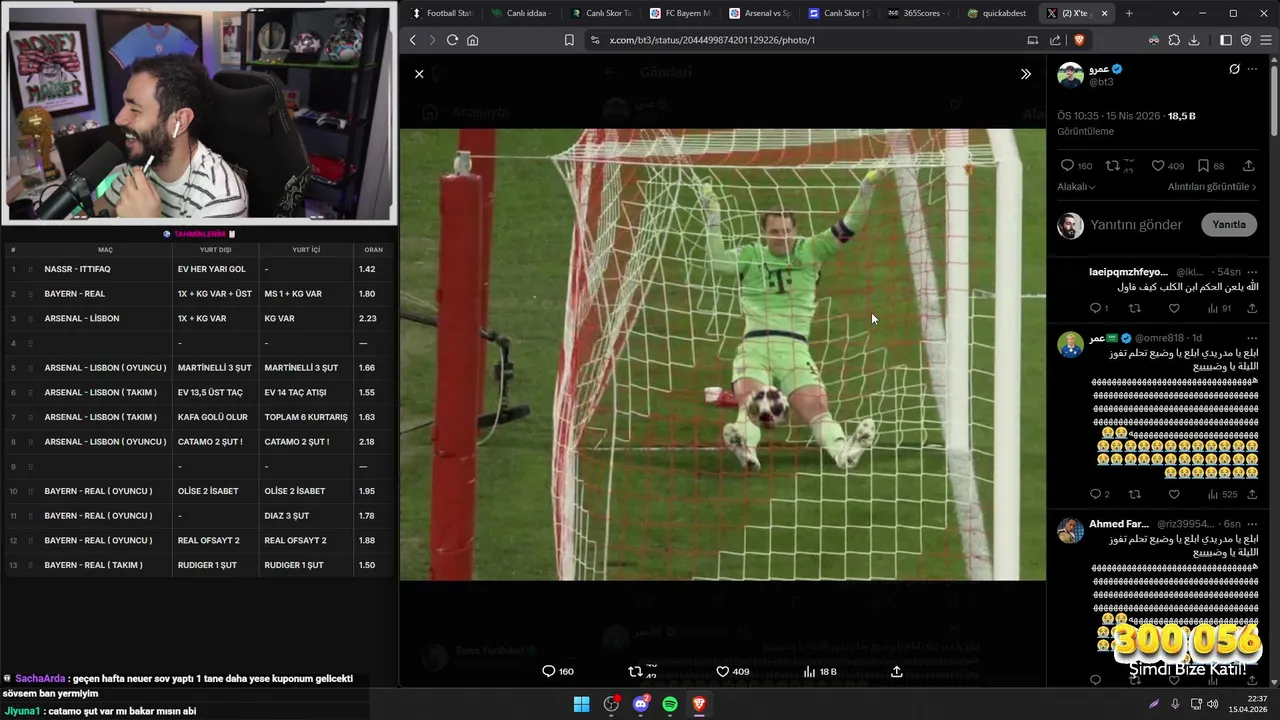
Task: Click the reply icon showing 160 in side panel
Action: coord(1067,166)
